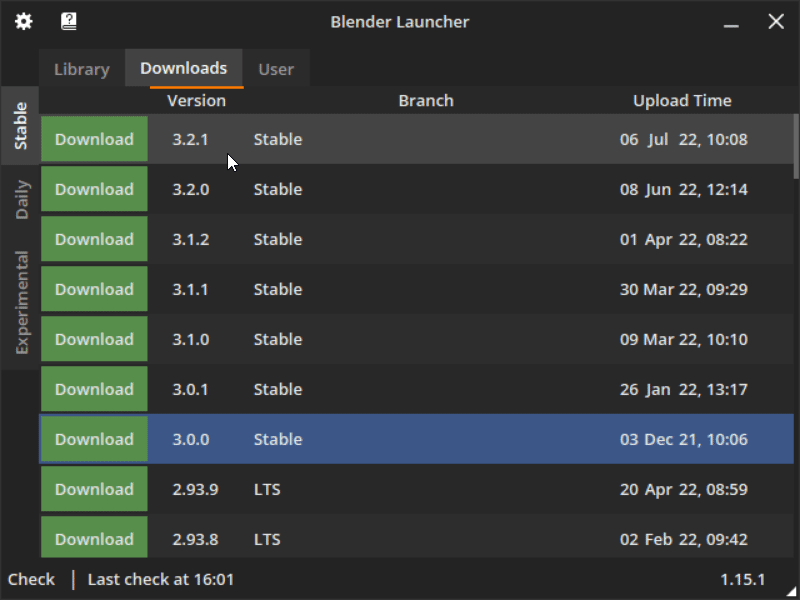The image size is (800, 600).
Task: Open the User tab
Action: [x=276, y=68]
